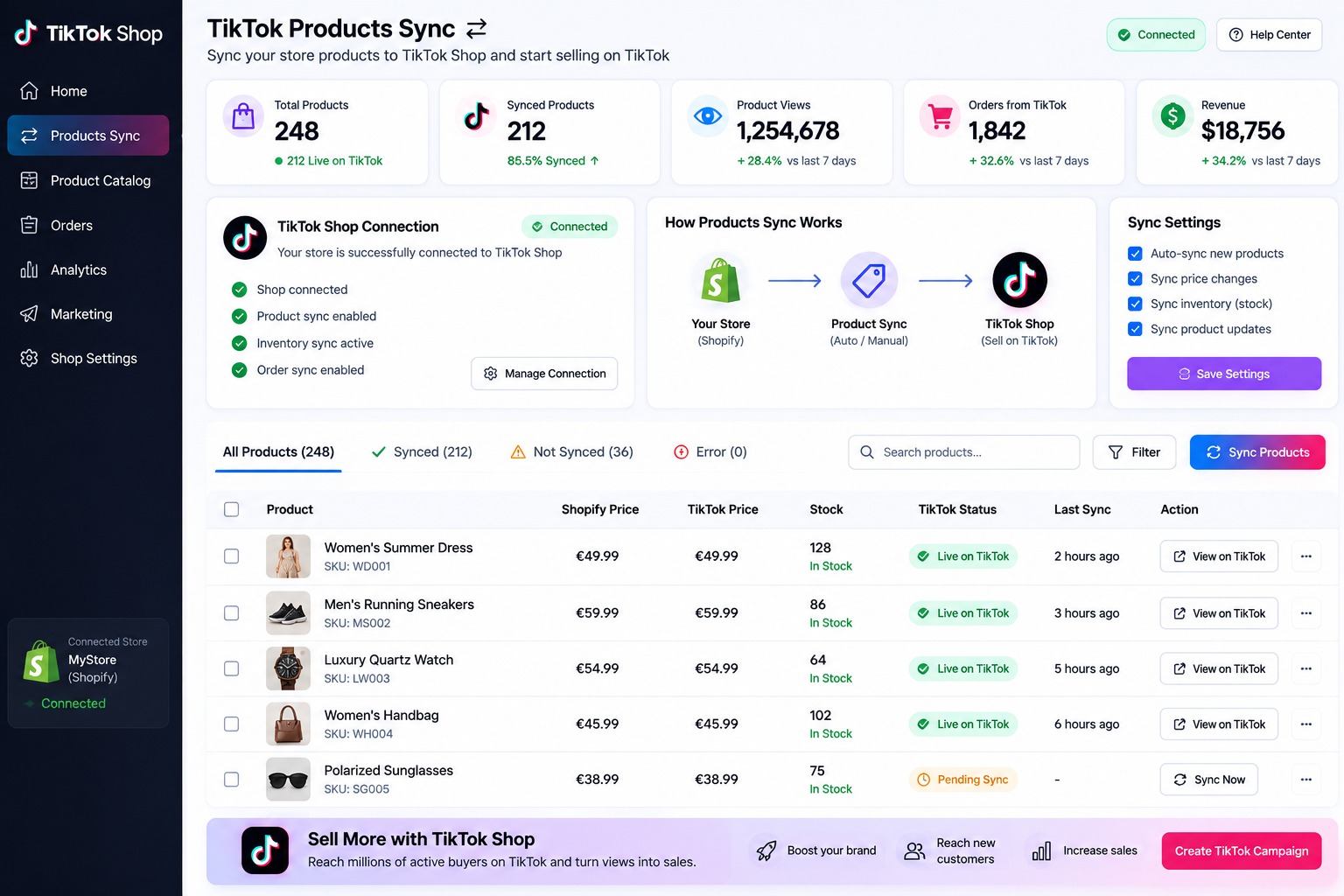Open more options for Luxury Quartz Watch
The width and height of the screenshot is (1344, 896).
point(1305,668)
